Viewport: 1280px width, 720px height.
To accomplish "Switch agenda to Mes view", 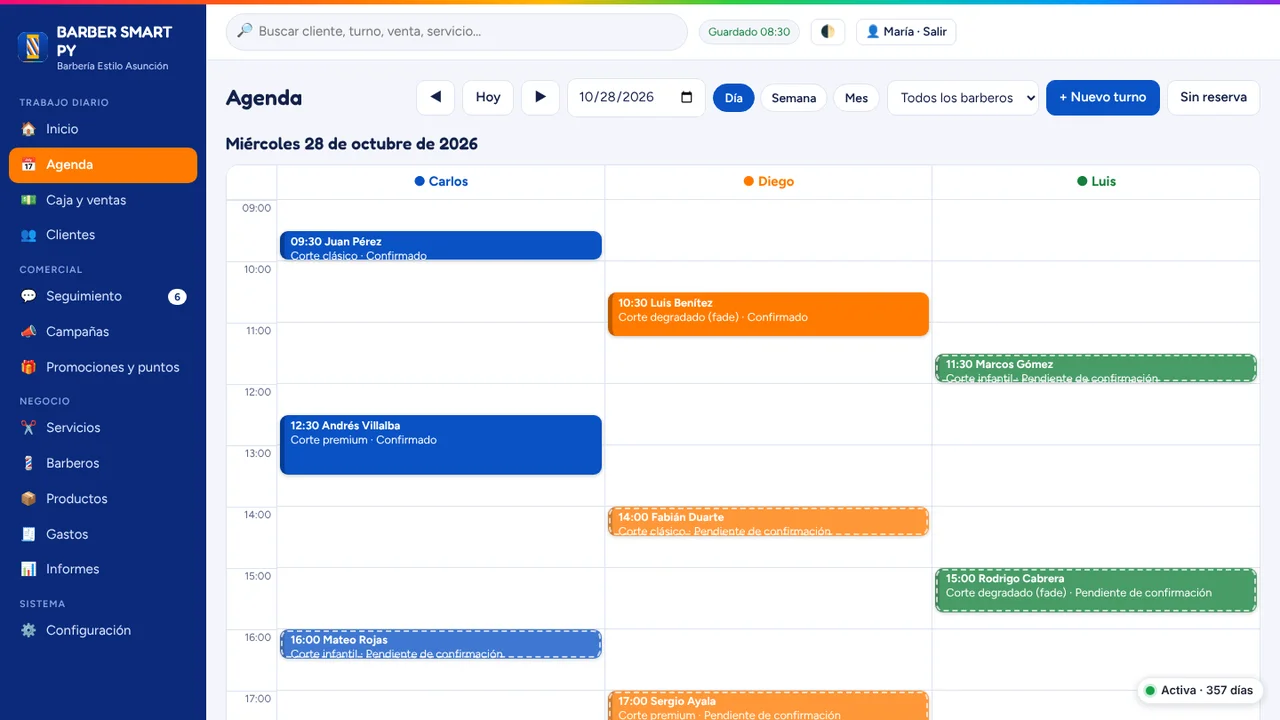I will 856,98.
